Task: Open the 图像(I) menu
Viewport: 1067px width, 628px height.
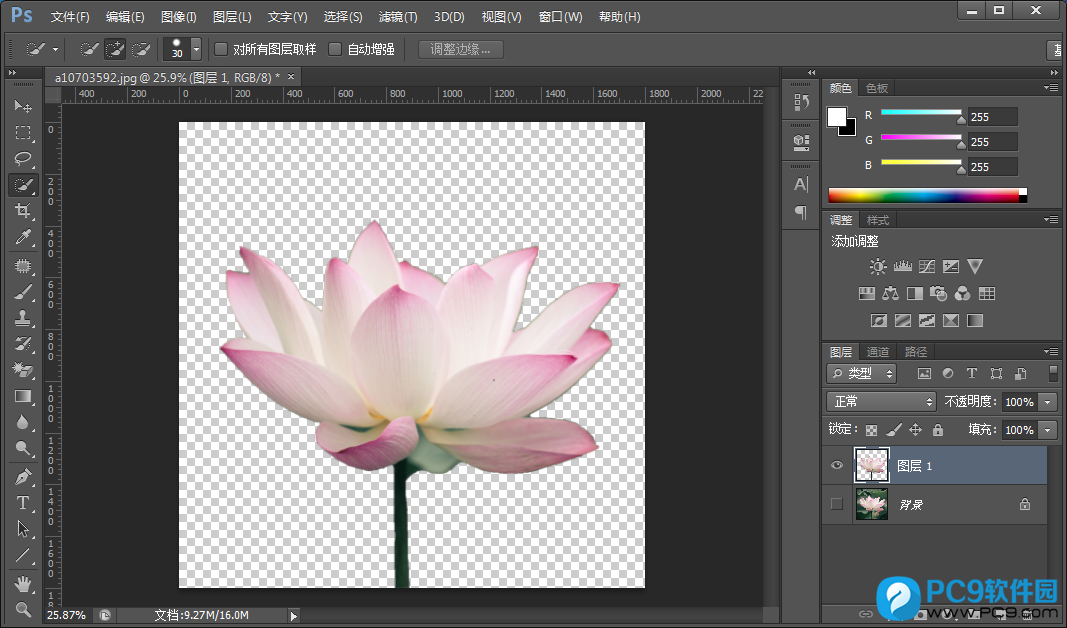Action: (179, 16)
